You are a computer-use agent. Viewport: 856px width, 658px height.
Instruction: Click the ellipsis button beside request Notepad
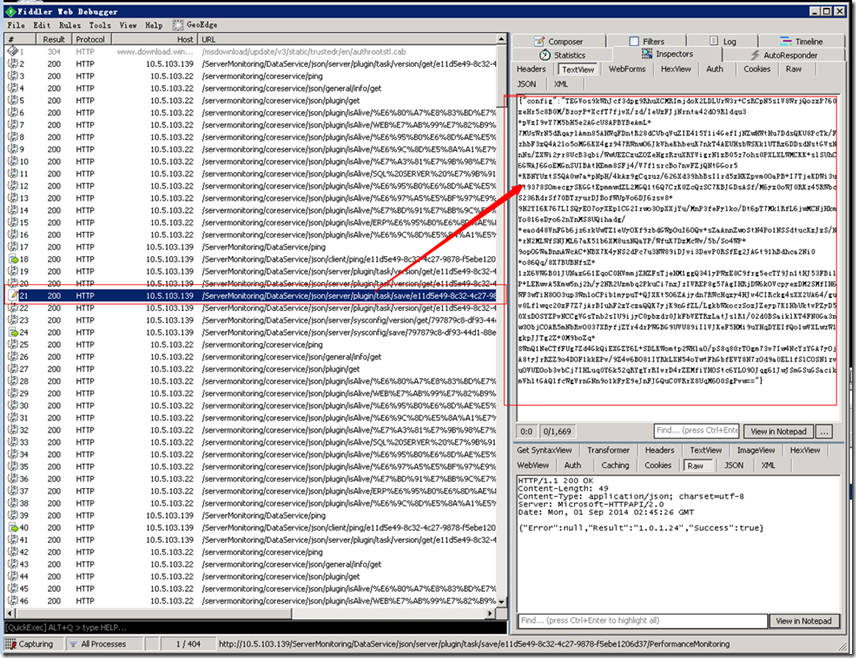tap(824, 431)
